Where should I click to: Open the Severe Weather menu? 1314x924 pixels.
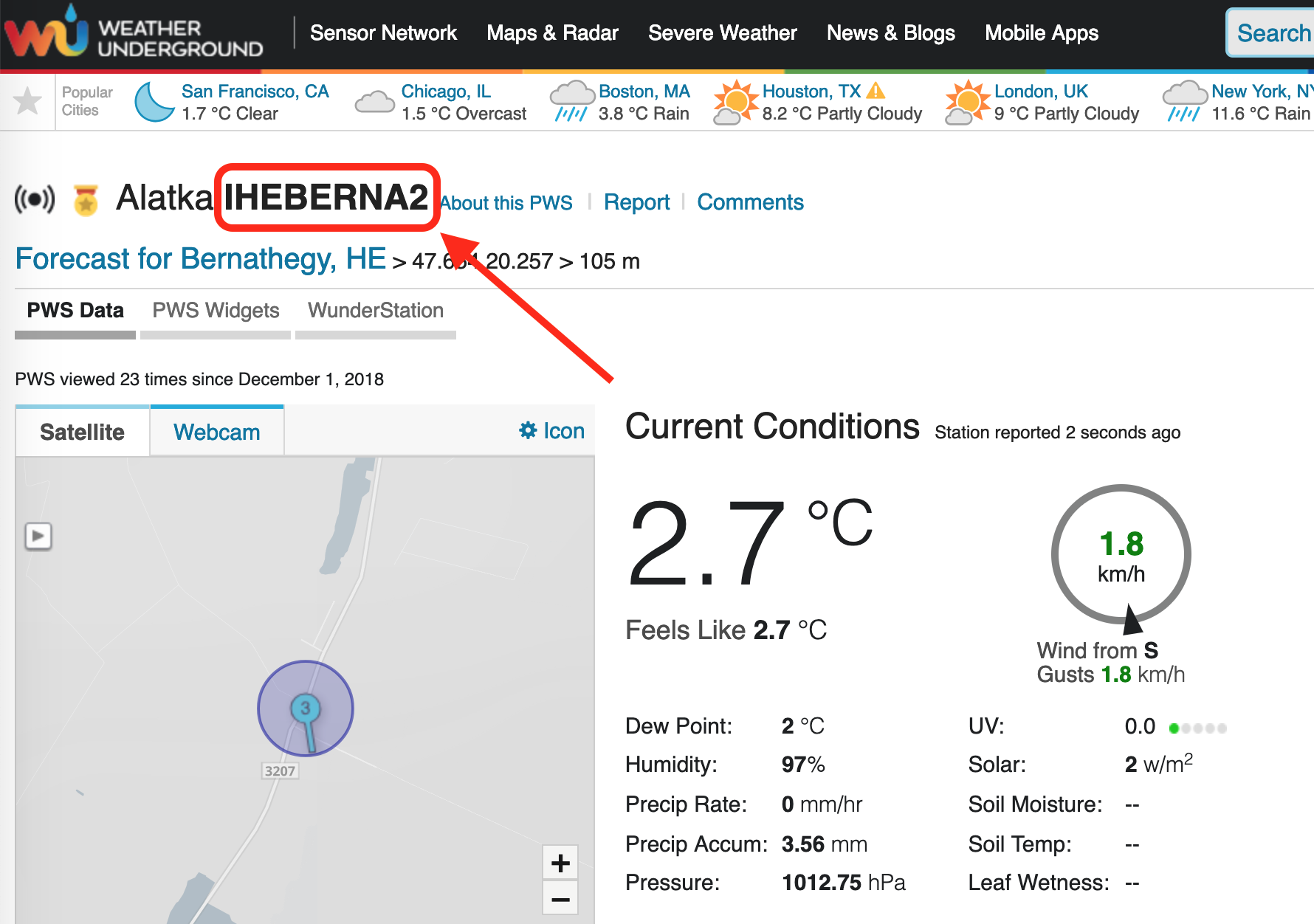[x=722, y=33]
